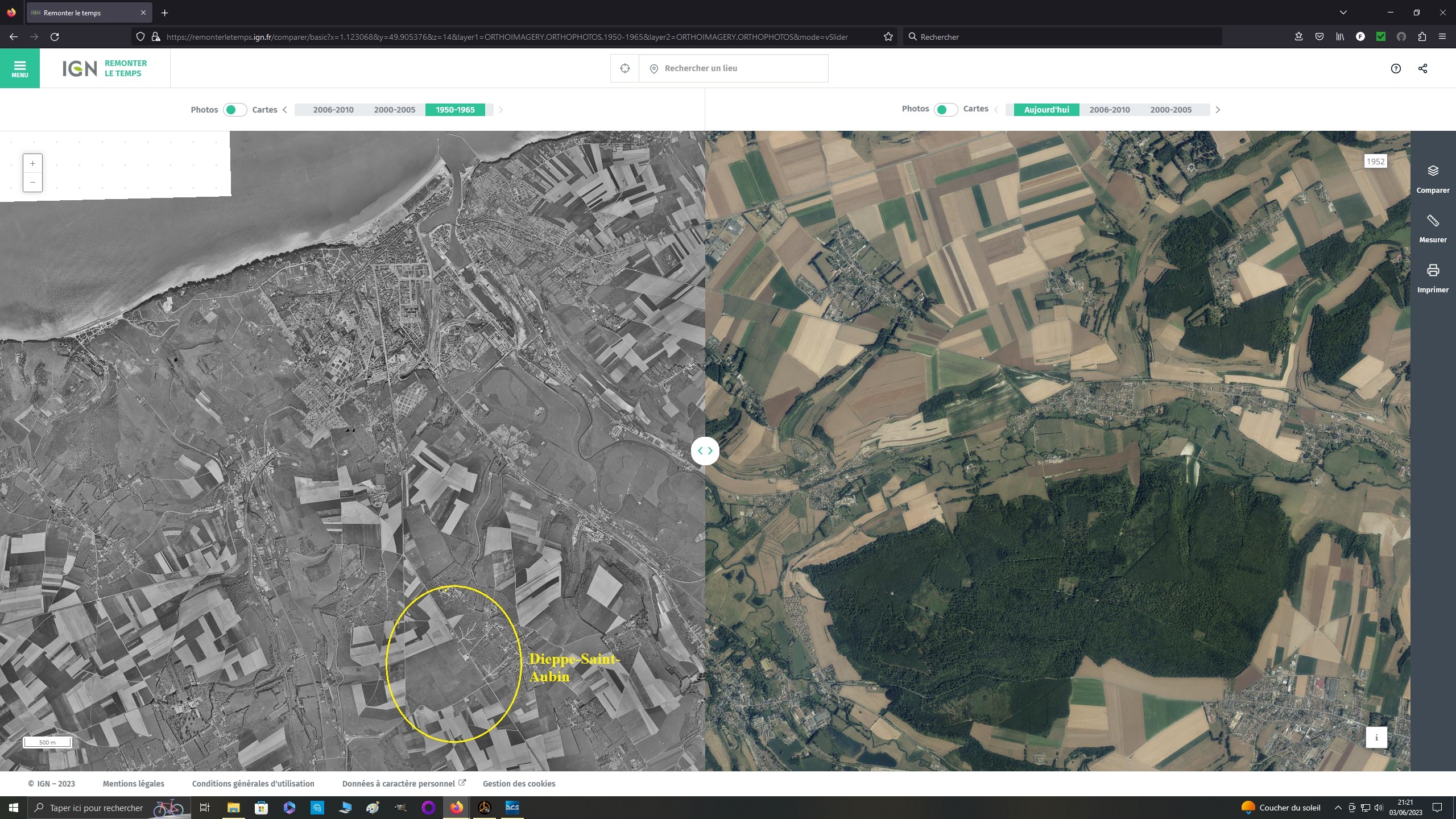This screenshot has height=819, width=1456.
Task: Open the green MENU hamburger button
Action: (20, 68)
